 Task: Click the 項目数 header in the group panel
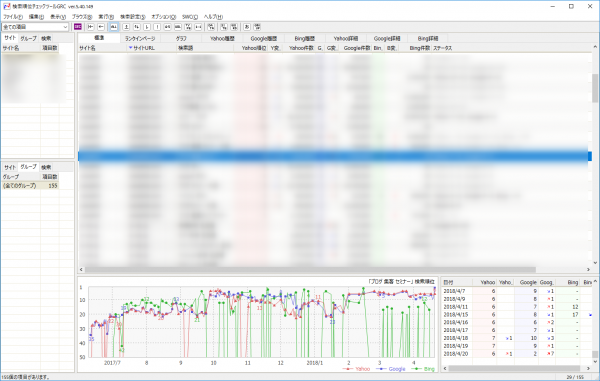pyautogui.click(x=49, y=177)
